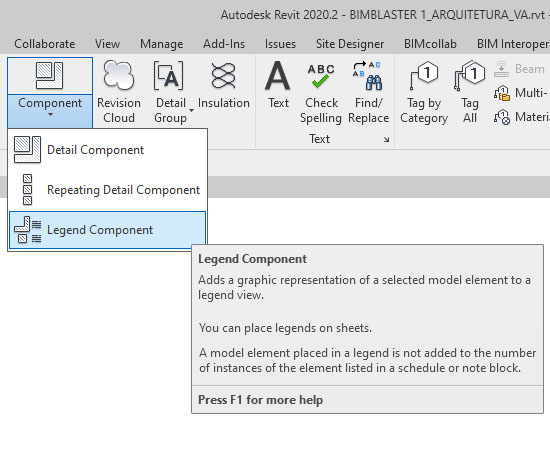The image size is (550, 453).
Task: Switch to the BIMcollab tab
Action: tap(430, 44)
